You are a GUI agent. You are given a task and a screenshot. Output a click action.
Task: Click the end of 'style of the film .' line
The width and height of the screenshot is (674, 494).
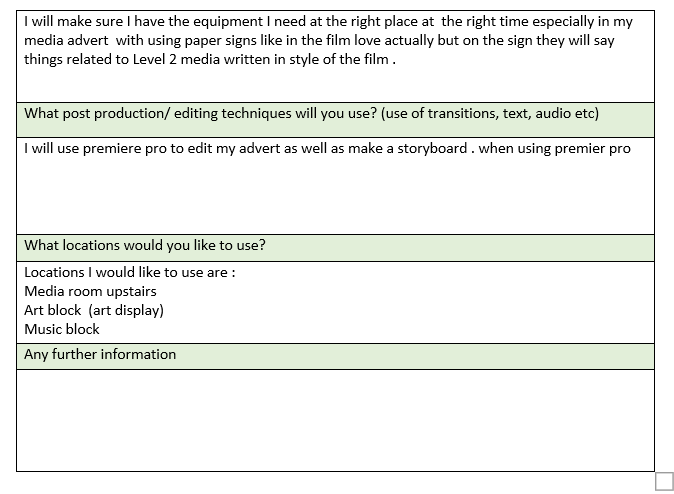click(396, 59)
